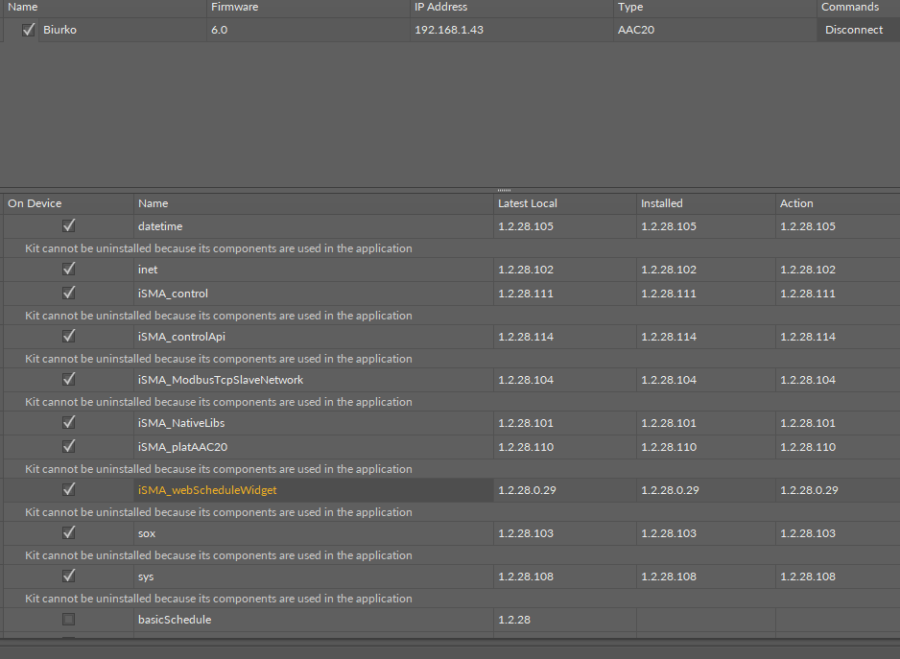Uncheck the Biurko device checkbox

tap(29, 30)
